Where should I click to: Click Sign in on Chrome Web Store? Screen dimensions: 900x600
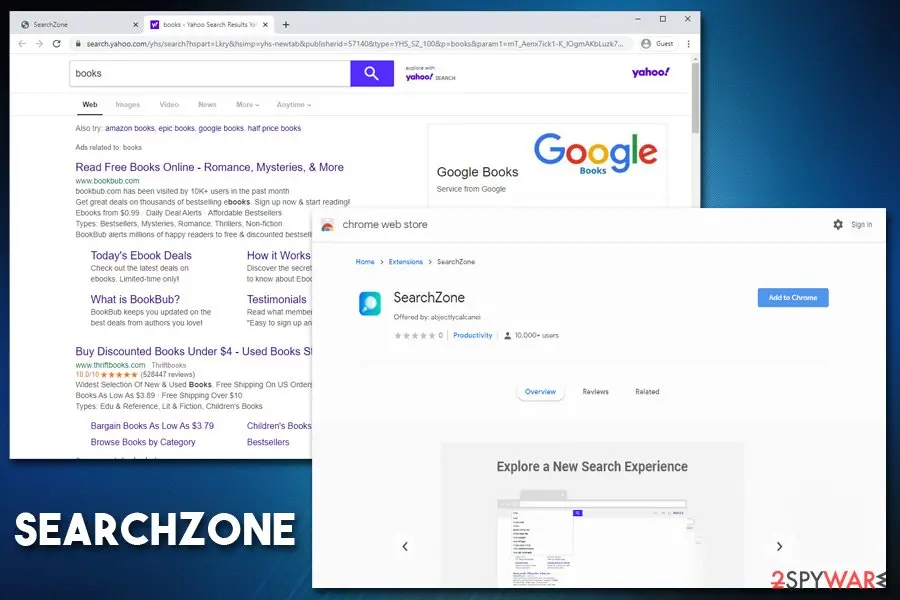pos(862,224)
